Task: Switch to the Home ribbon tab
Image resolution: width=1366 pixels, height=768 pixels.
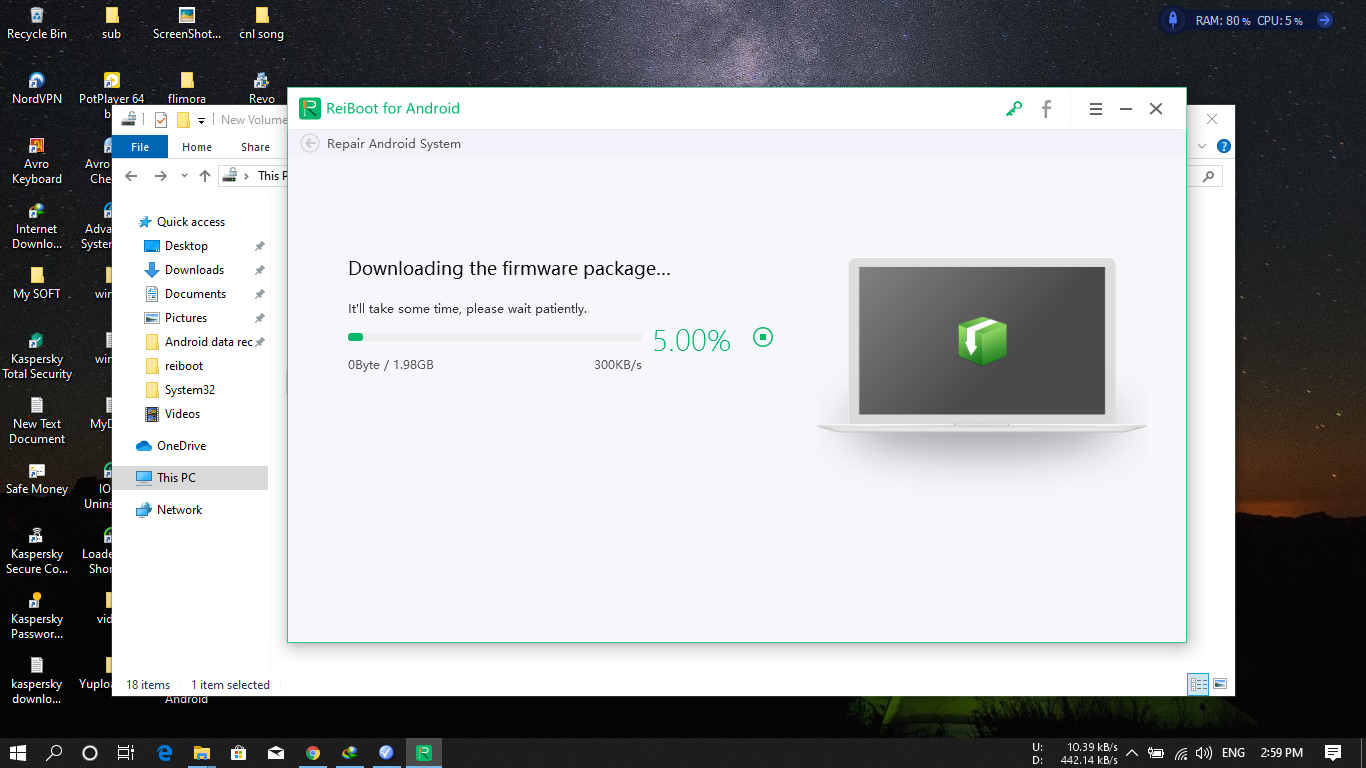Action: click(196, 147)
